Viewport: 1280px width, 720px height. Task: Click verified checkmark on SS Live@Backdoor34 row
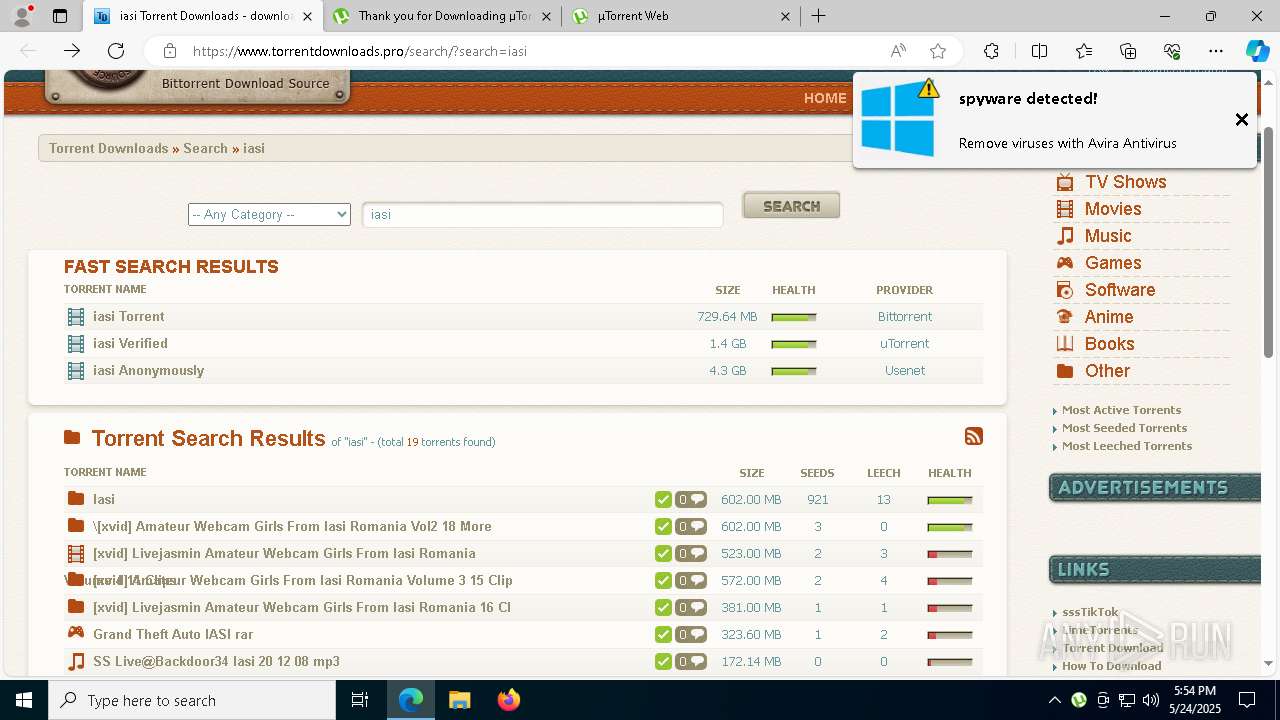coord(663,661)
